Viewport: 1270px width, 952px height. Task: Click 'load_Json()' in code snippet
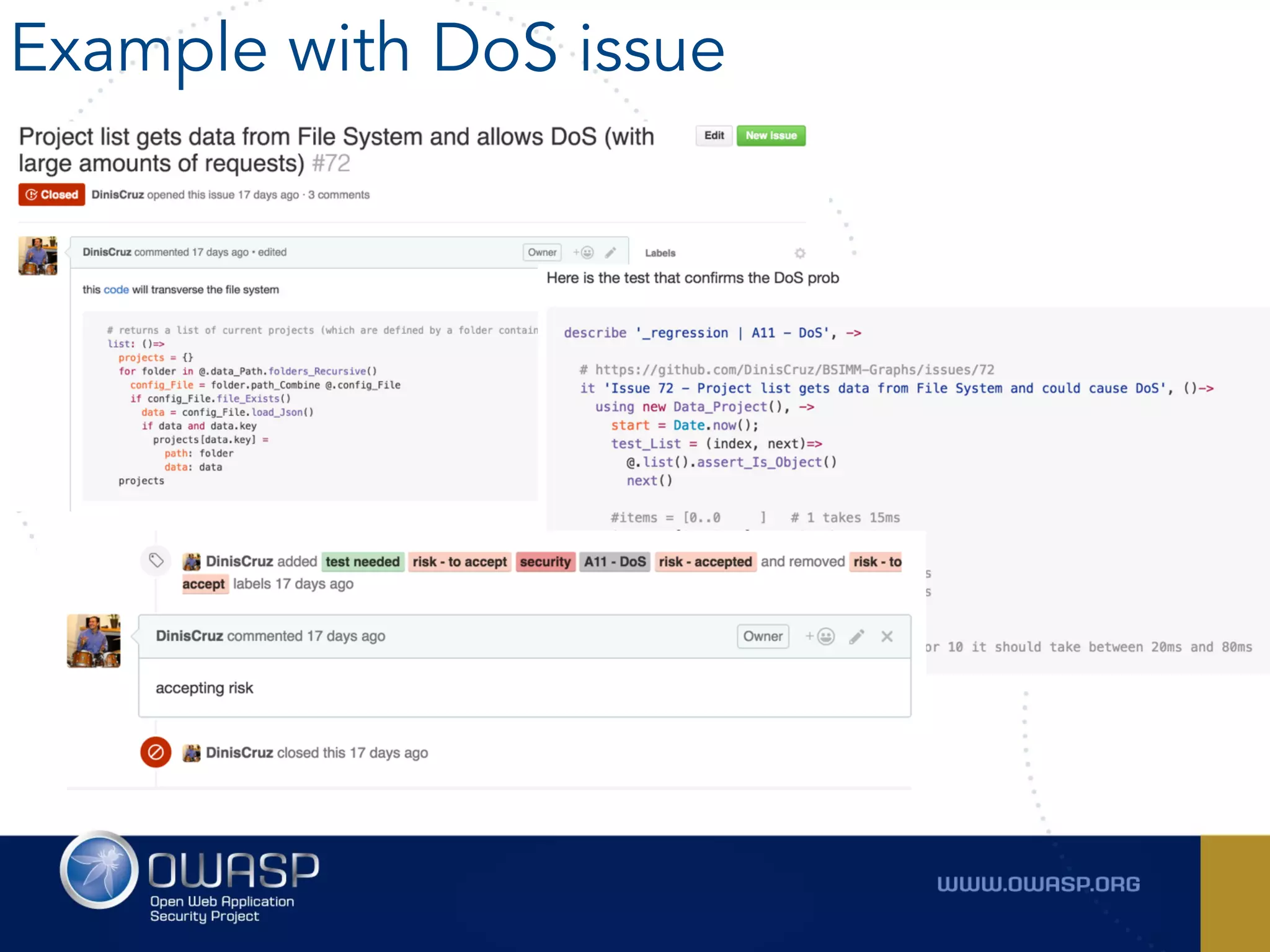pyautogui.click(x=282, y=412)
